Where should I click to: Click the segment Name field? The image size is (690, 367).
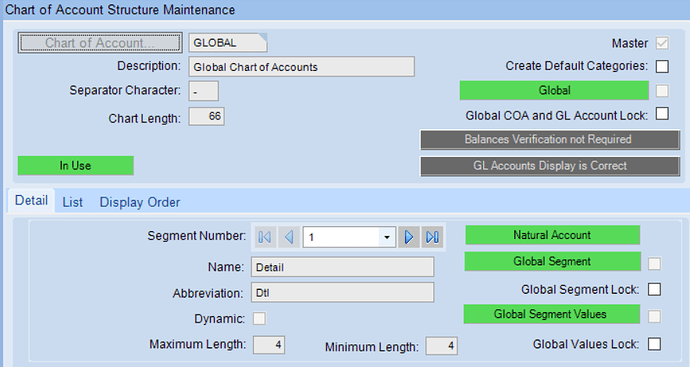coord(342,267)
